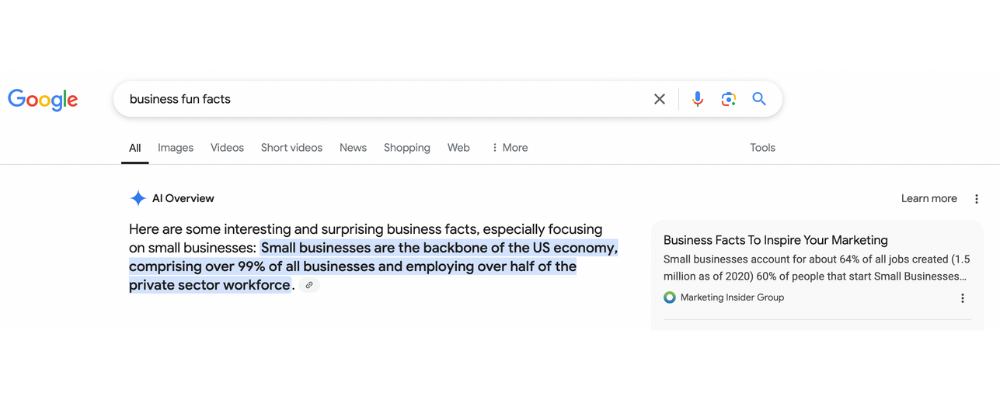
Task: Clear the search box with X icon
Action: pyautogui.click(x=659, y=99)
